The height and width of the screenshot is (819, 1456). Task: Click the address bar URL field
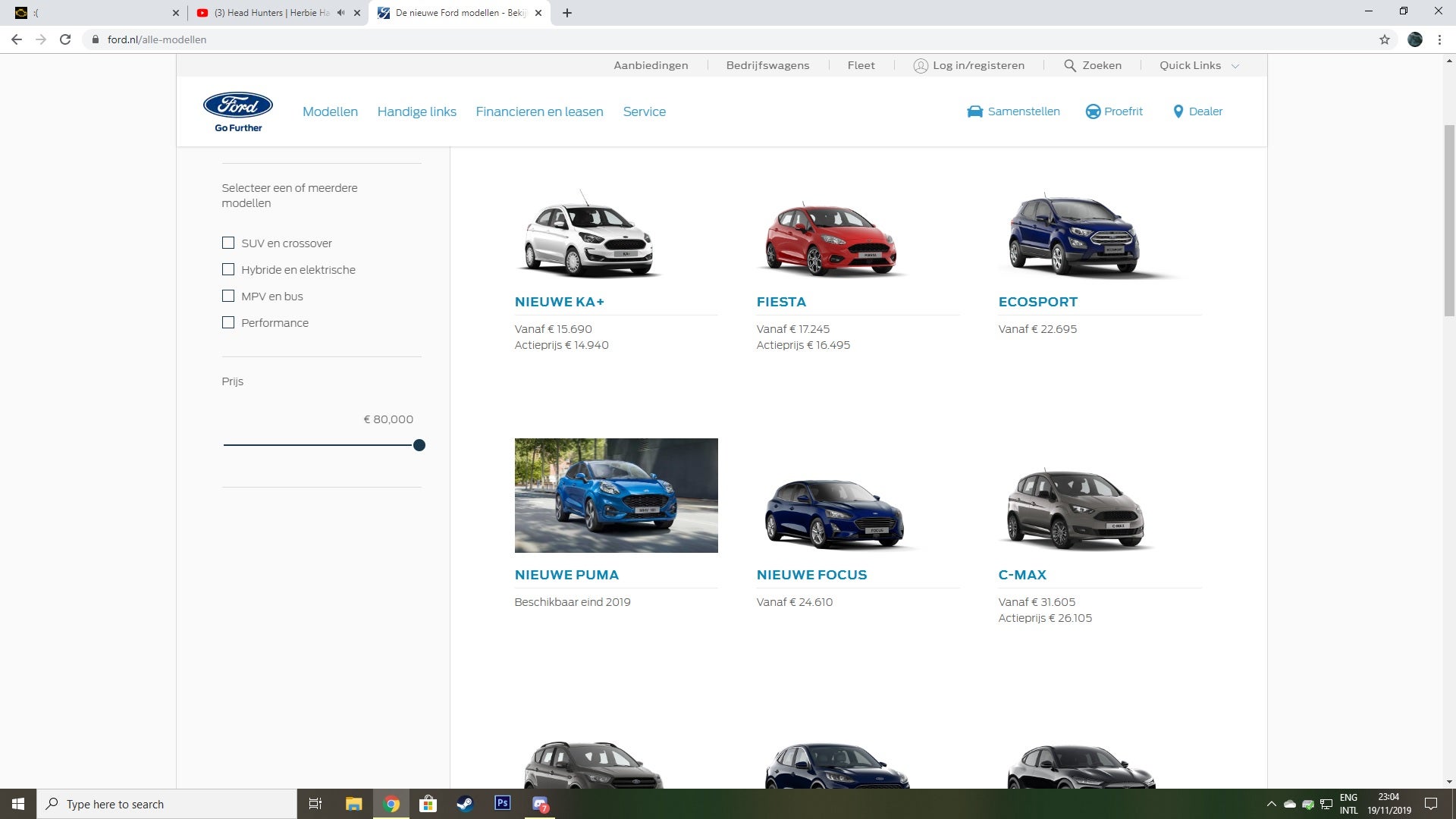tap(728, 39)
